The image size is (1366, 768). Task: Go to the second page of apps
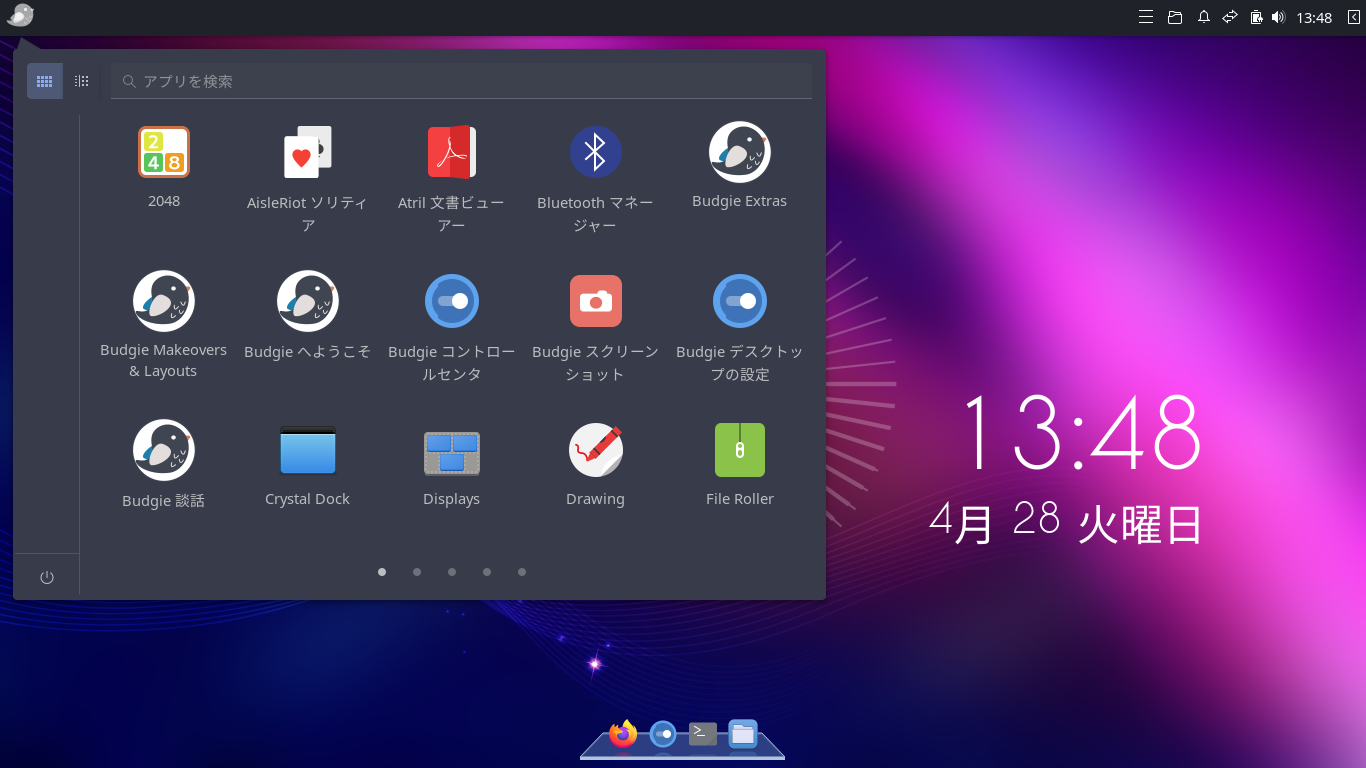(x=416, y=571)
